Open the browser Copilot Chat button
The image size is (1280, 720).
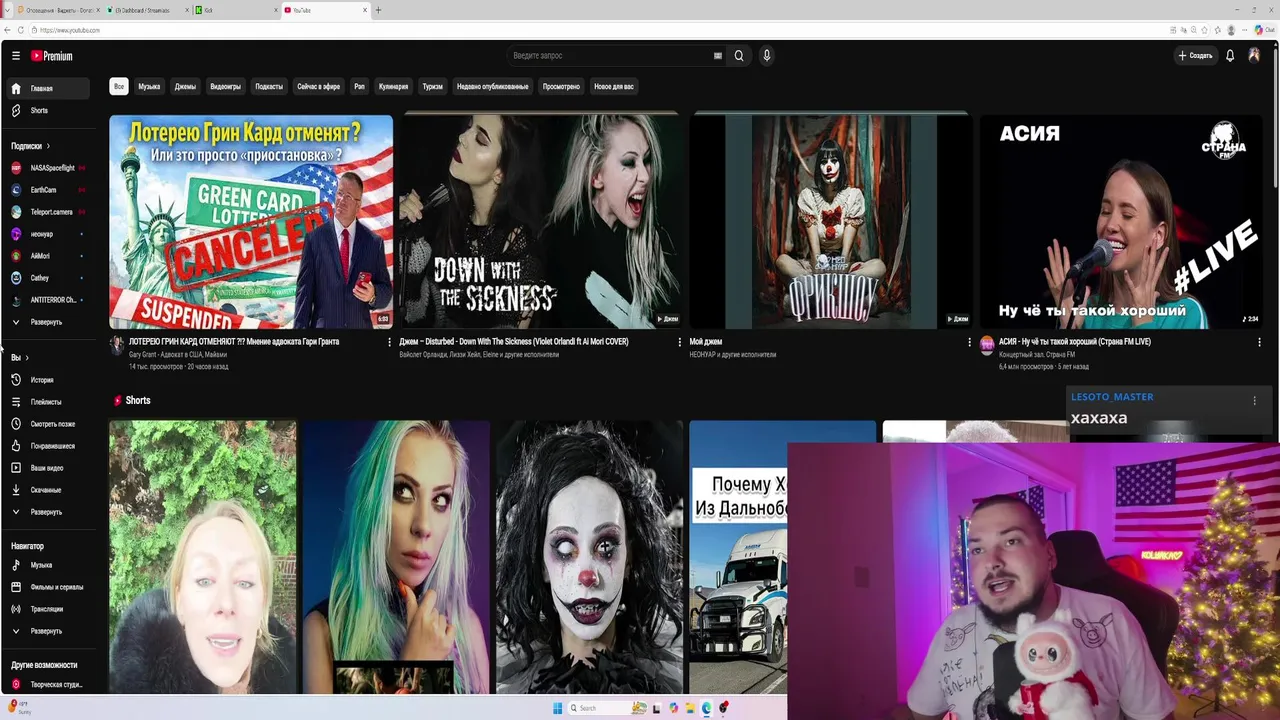(x=1264, y=30)
